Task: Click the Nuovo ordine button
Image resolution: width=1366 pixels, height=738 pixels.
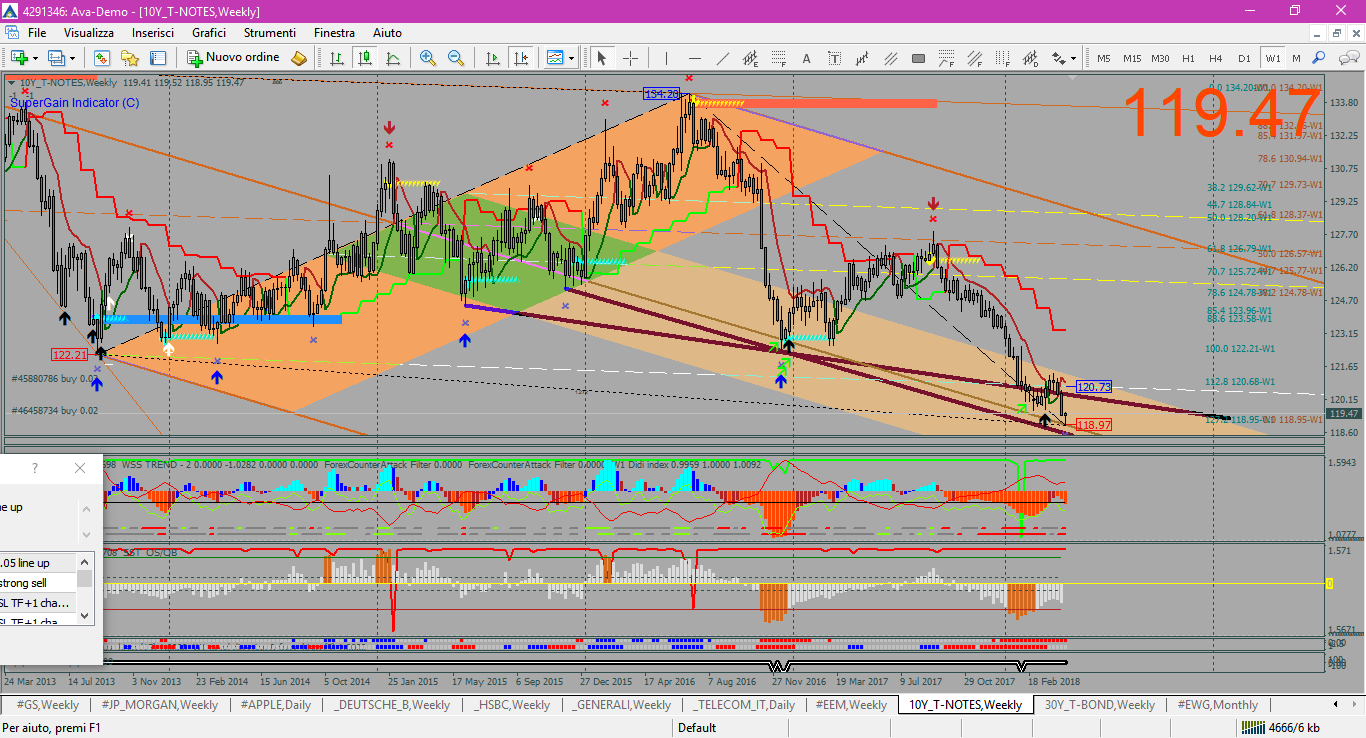Action: (x=233, y=58)
